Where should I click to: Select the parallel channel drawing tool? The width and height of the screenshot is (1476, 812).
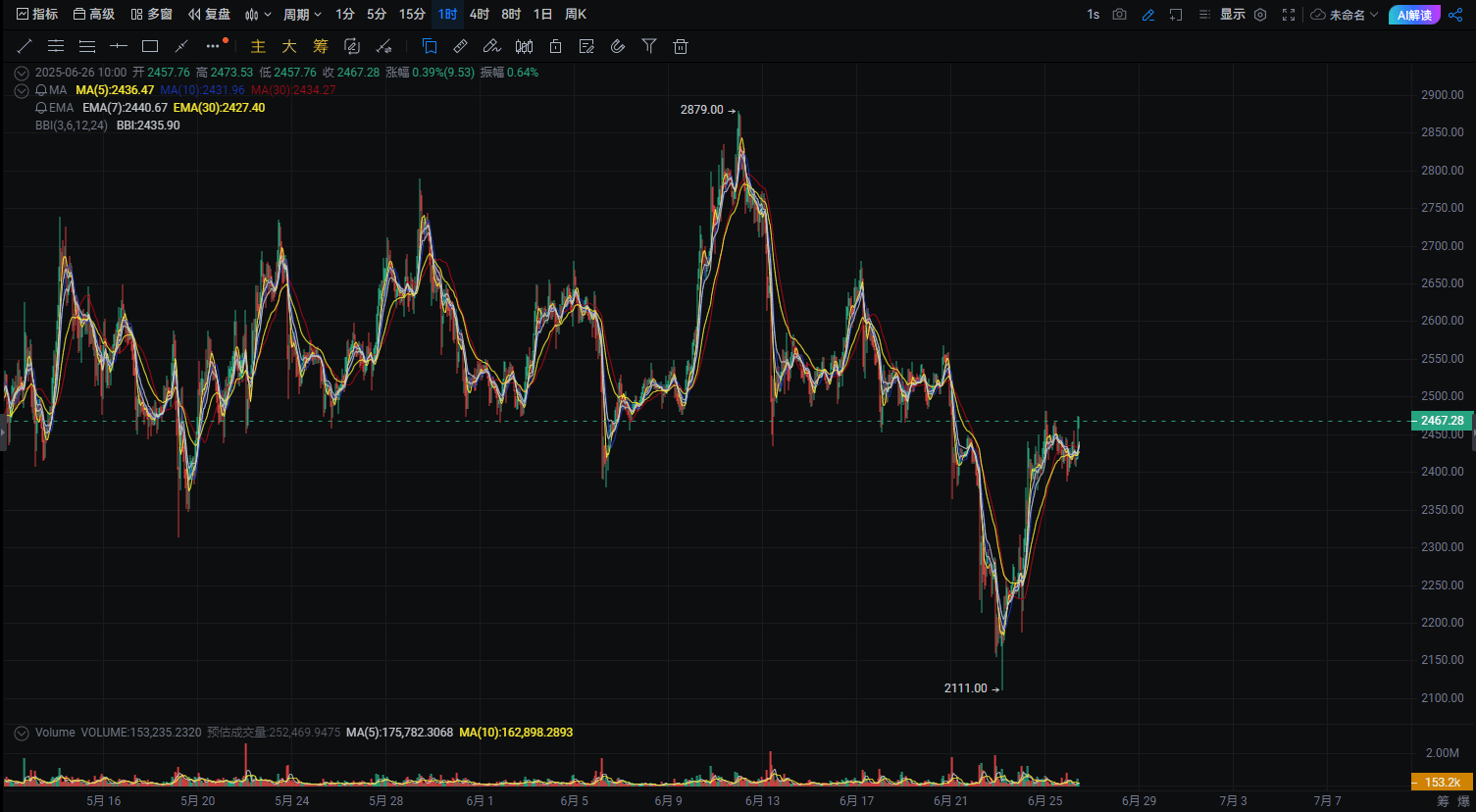(56, 46)
